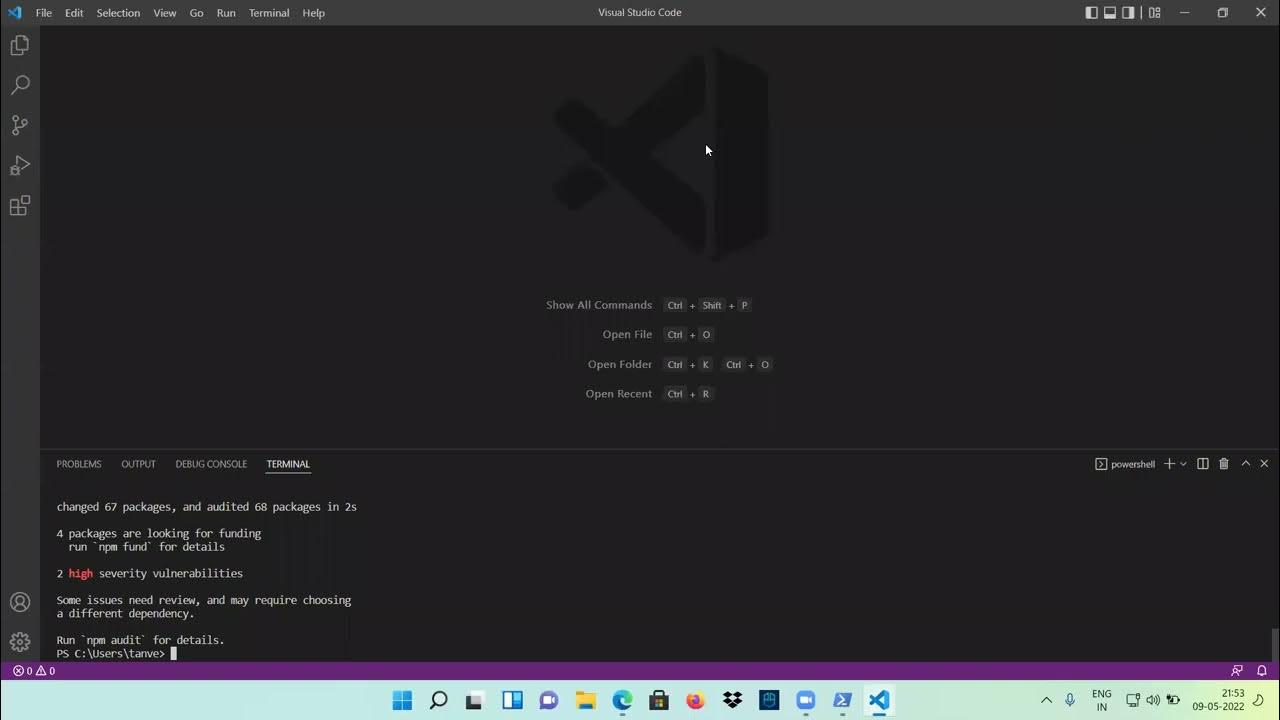The image size is (1280, 720).
Task: Open the Selection menu
Action: [118, 13]
